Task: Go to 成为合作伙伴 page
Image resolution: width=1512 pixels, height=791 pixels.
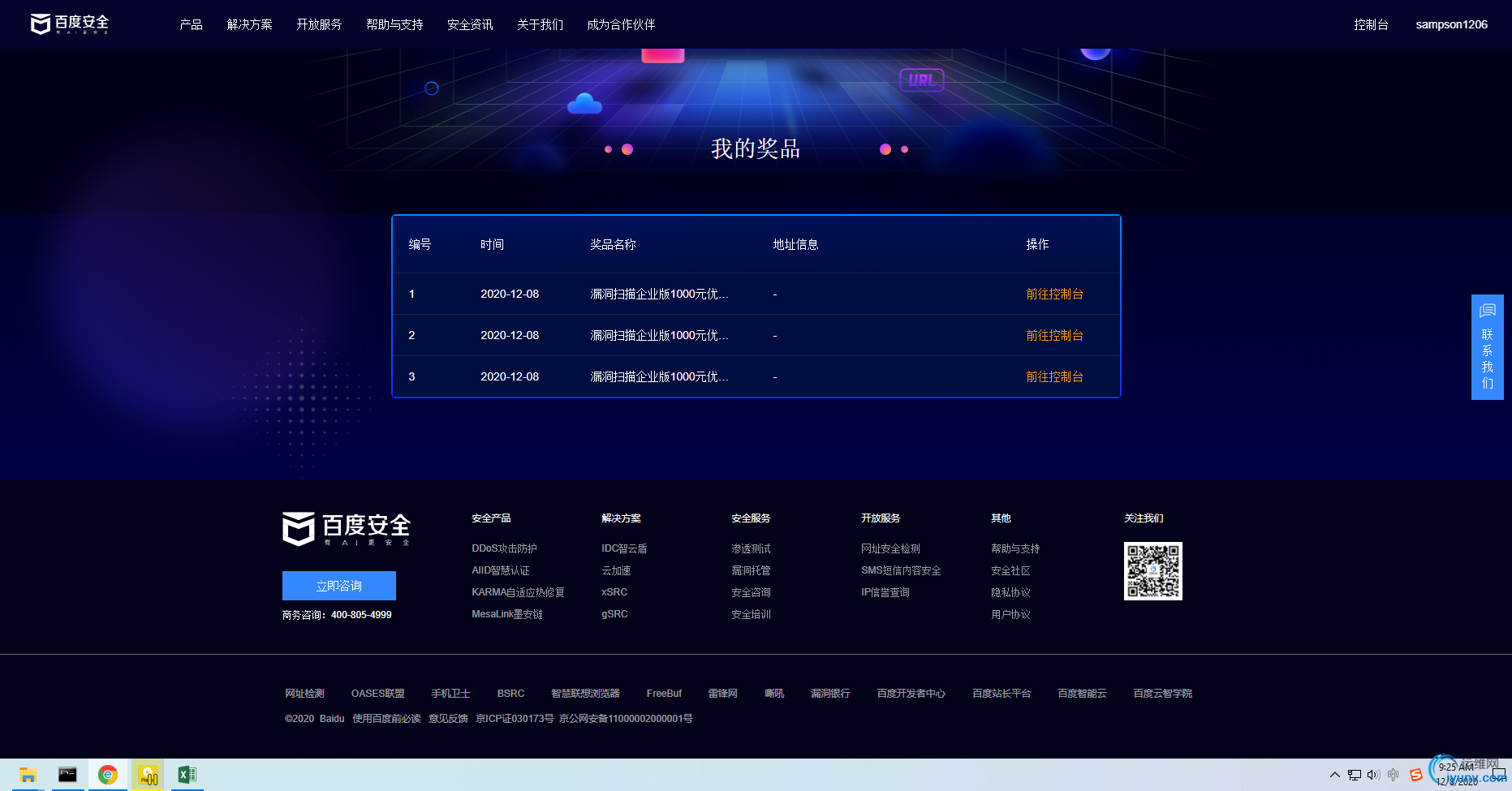Action: (x=621, y=24)
